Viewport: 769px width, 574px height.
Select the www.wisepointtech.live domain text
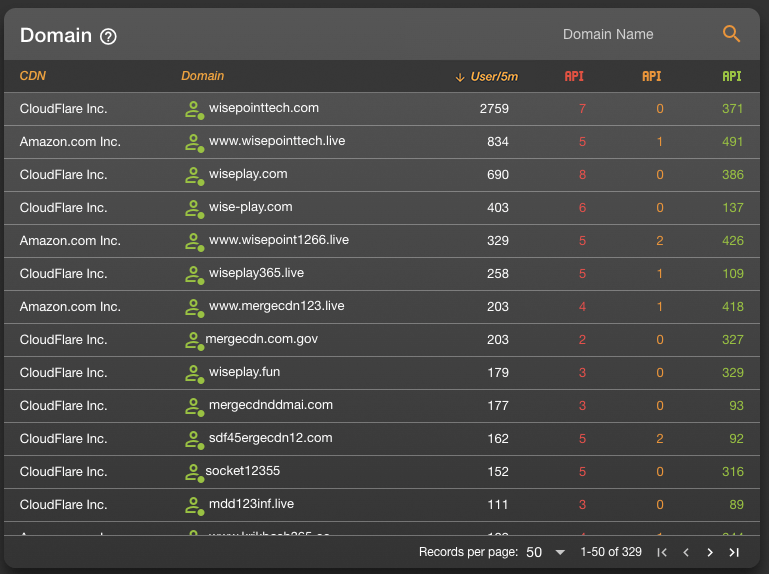[277, 141]
